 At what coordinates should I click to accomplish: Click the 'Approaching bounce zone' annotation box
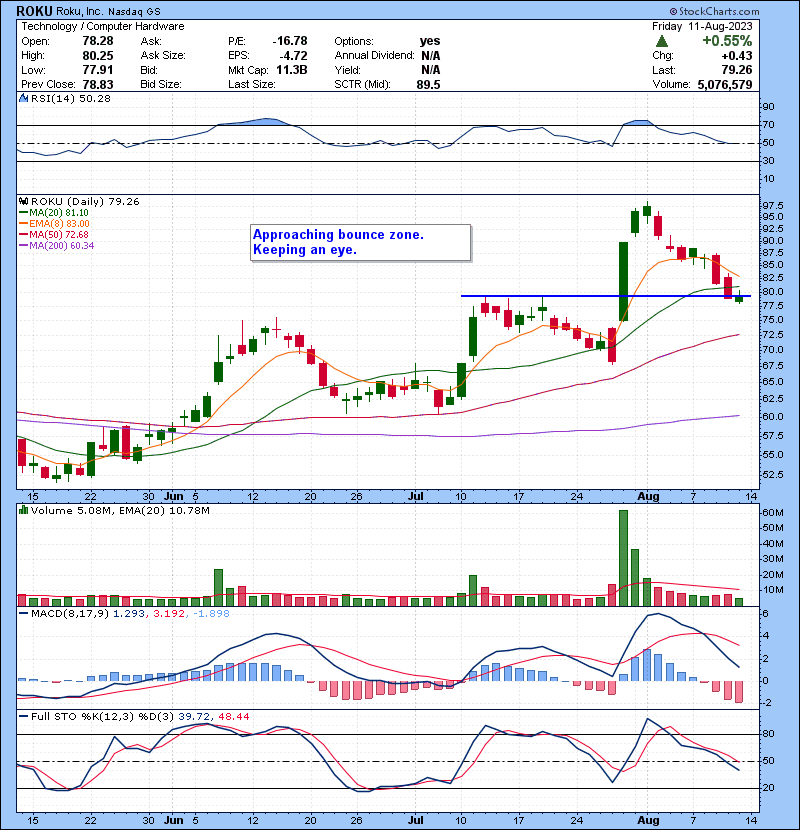click(361, 242)
